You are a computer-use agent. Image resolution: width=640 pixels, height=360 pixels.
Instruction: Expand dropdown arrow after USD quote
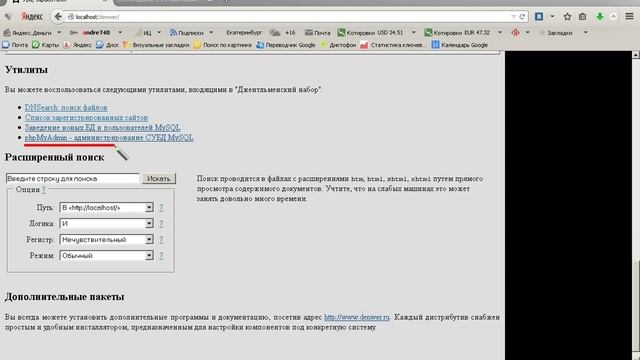[x=413, y=32]
